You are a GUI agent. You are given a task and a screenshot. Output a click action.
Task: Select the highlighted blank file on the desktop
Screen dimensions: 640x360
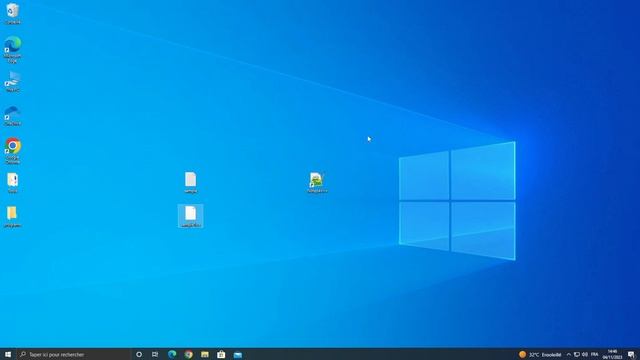[191, 216]
